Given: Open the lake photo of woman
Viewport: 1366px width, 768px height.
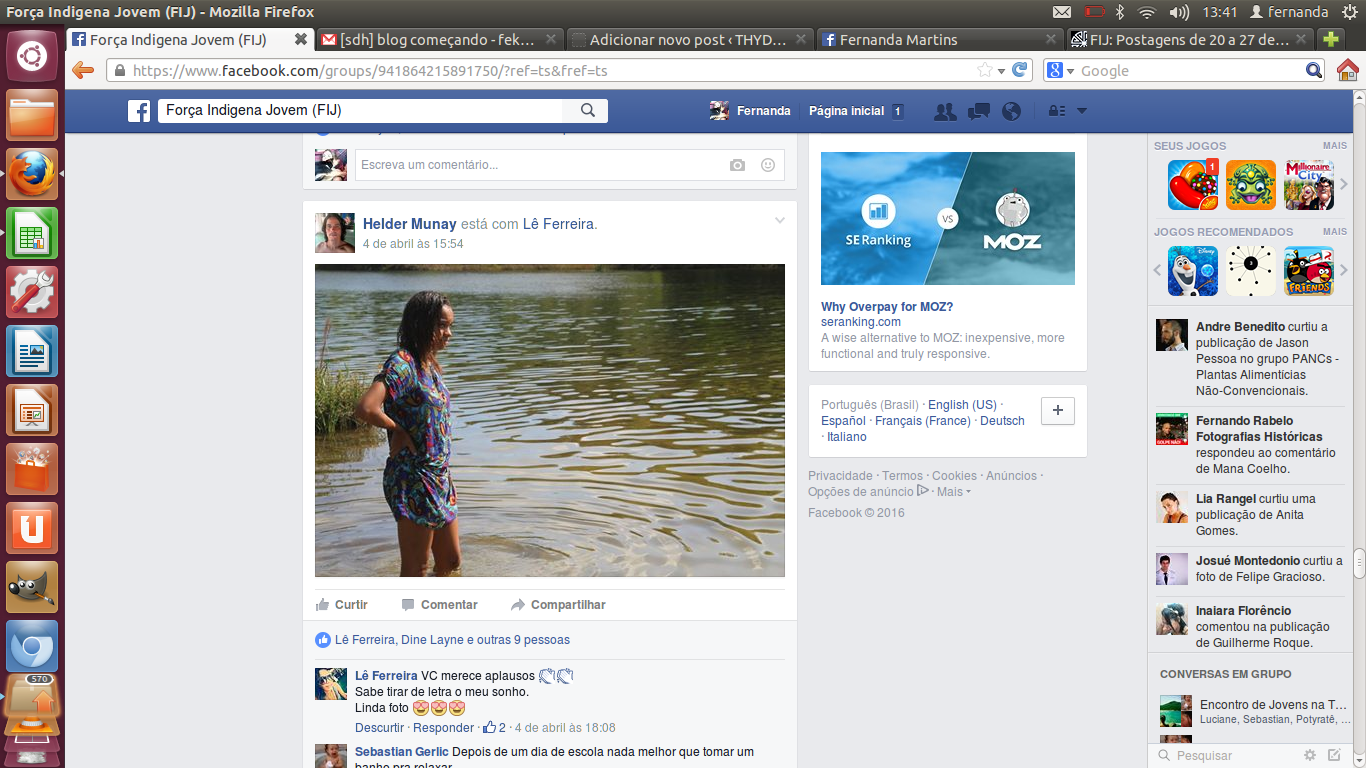Looking at the screenshot, I should click(550, 420).
